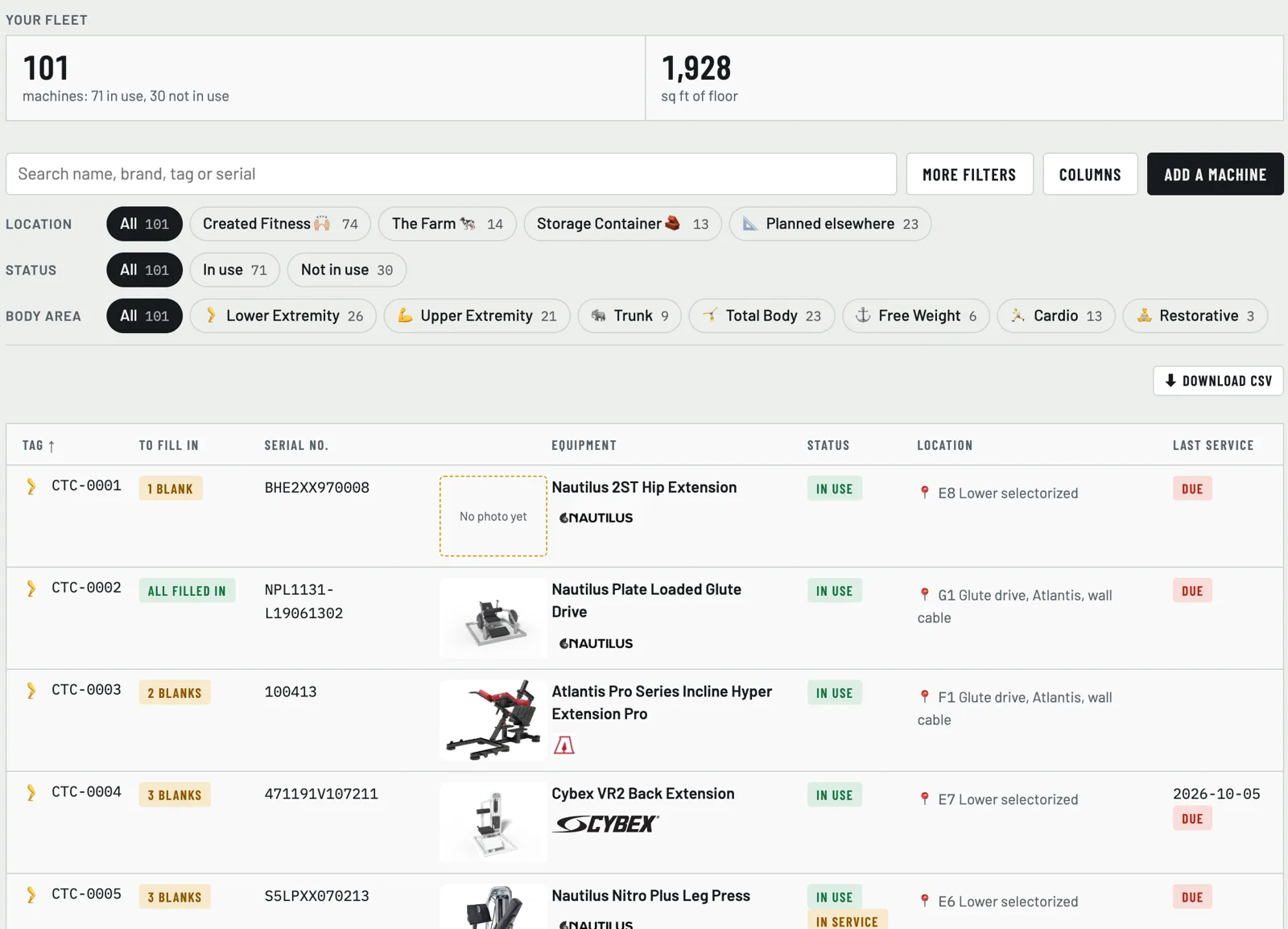
Task: Click the Nautilus logo under Plate Loaded Glute Drive
Action: click(596, 643)
